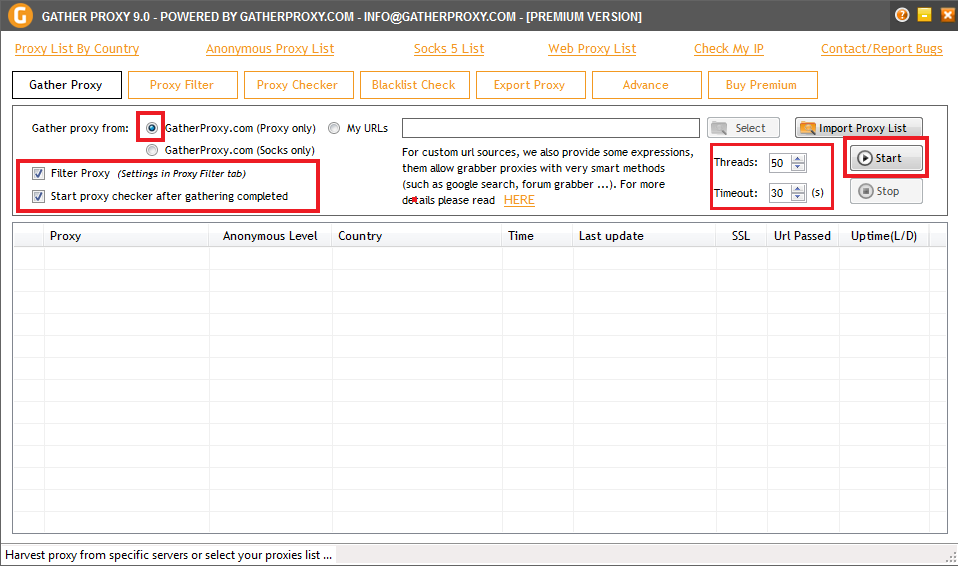Viewport: 958px width, 566px height.
Task: Open the Socks 5 List link
Action: [449, 49]
